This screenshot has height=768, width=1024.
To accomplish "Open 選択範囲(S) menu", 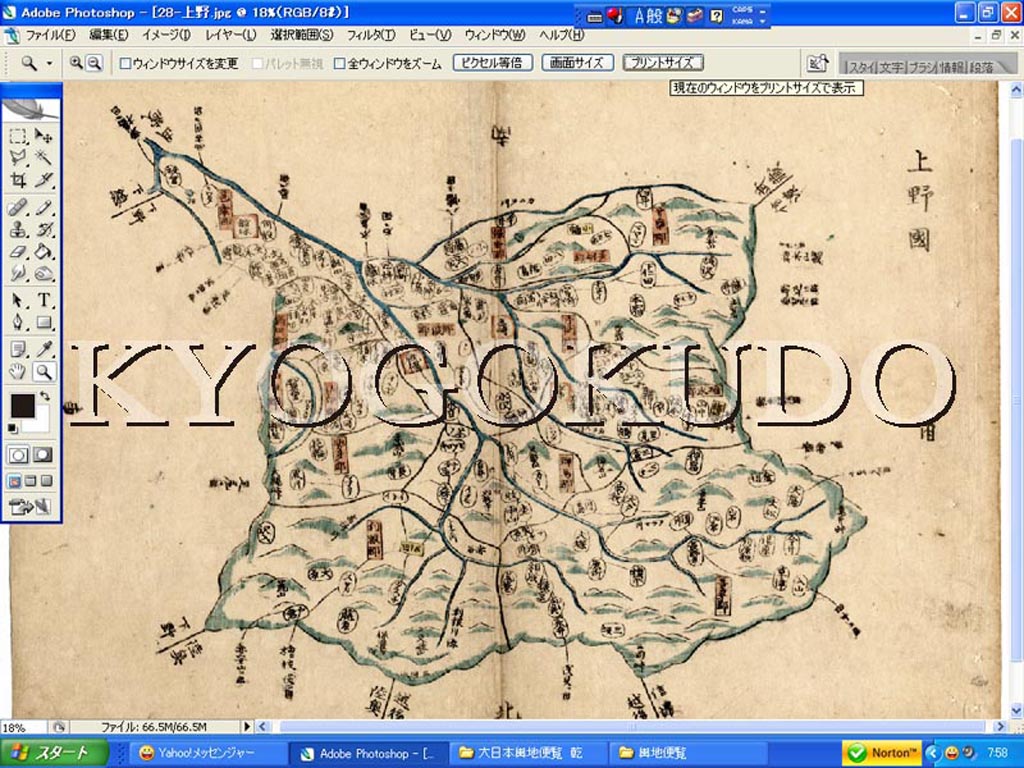I will tap(302, 35).
